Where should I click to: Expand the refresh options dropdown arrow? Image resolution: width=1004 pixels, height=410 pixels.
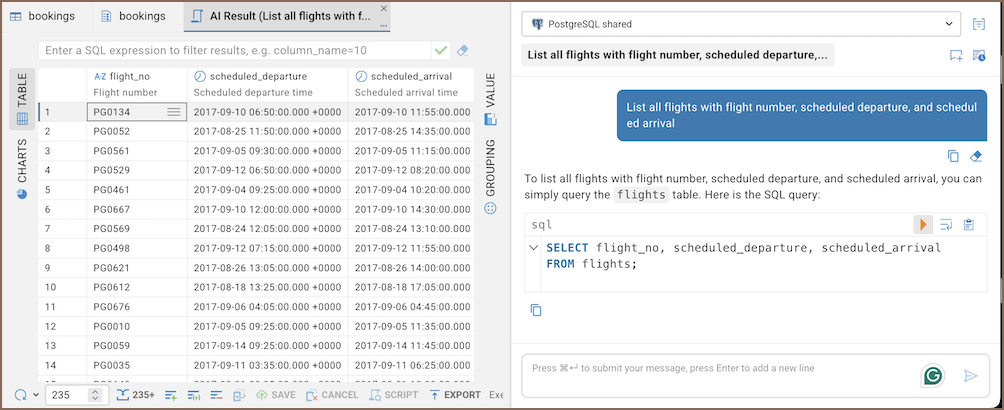[x=36, y=395]
